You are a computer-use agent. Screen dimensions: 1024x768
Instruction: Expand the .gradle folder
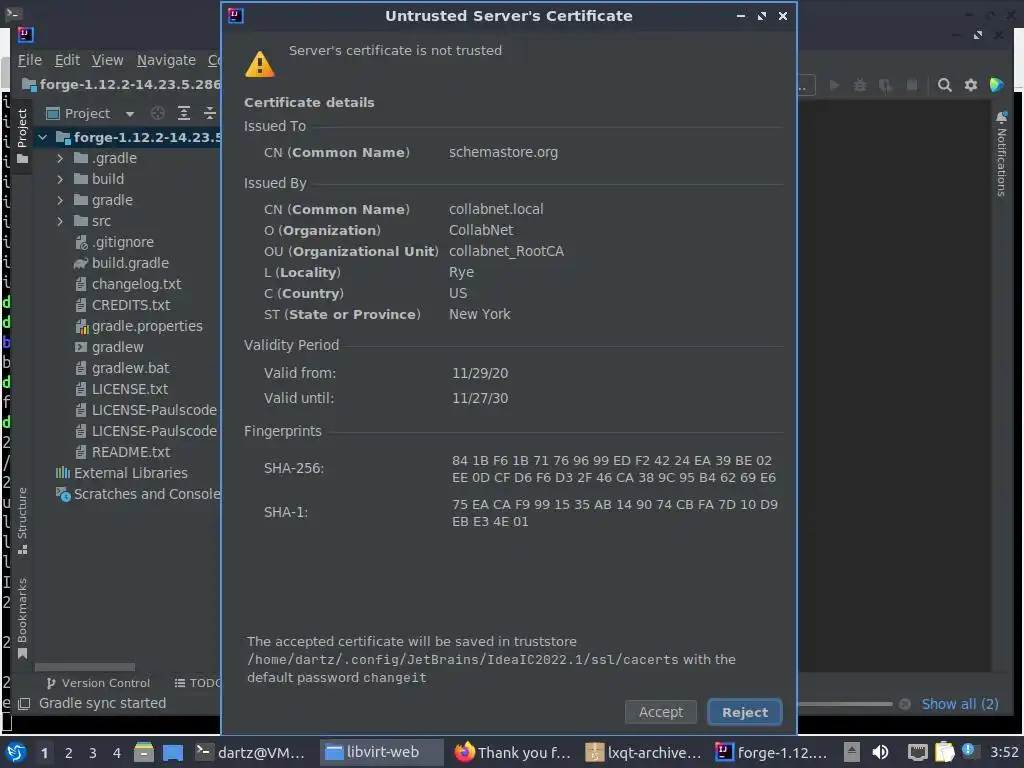60,158
